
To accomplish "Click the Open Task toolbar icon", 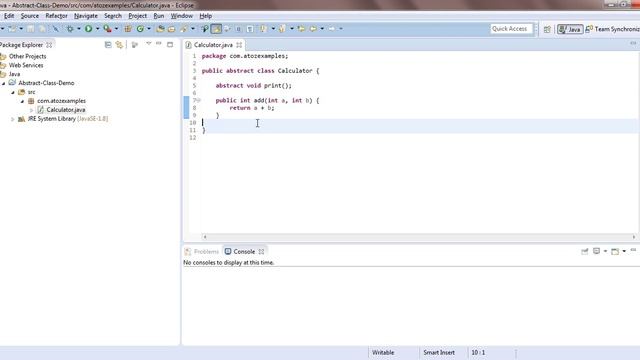I will coord(171,29).
